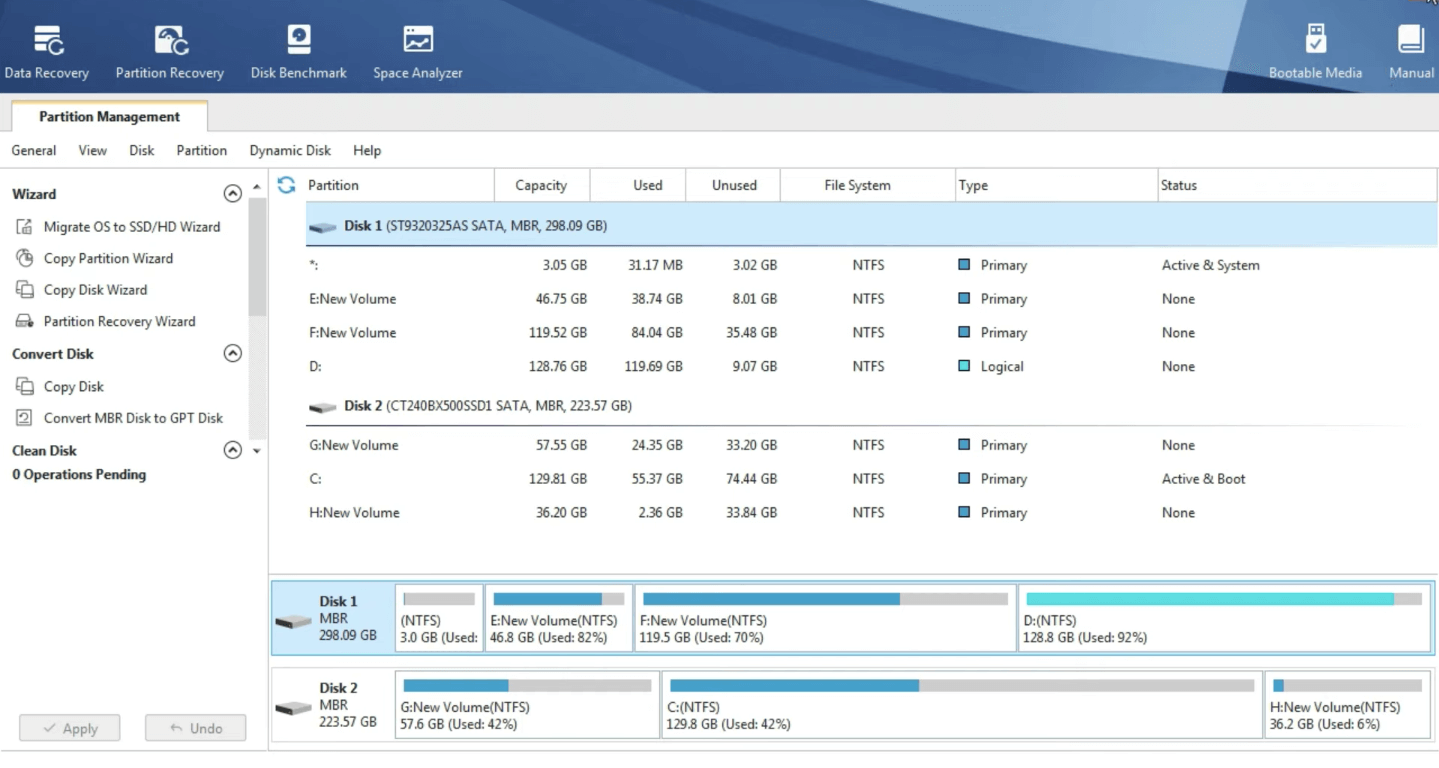
Task: Refresh the partition list with the refresh icon
Action: [287, 185]
